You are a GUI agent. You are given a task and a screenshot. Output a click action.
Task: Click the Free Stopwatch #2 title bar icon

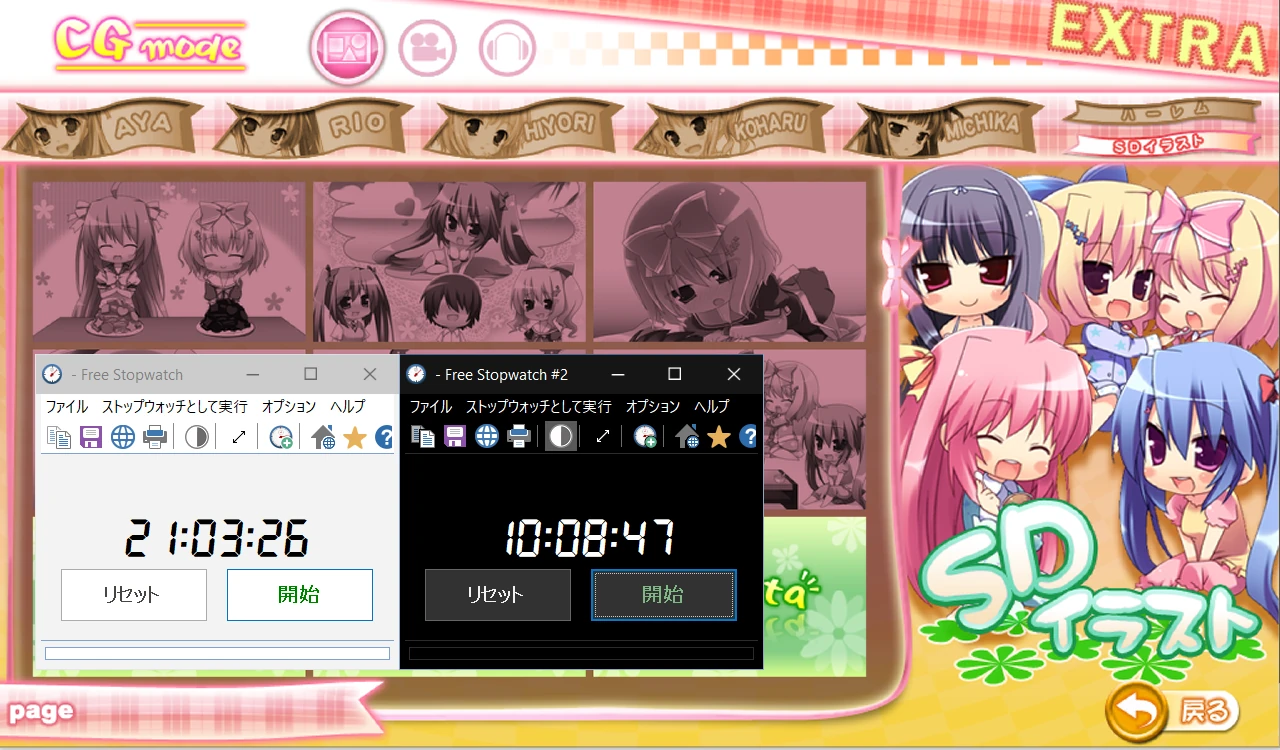coord(416,374)
